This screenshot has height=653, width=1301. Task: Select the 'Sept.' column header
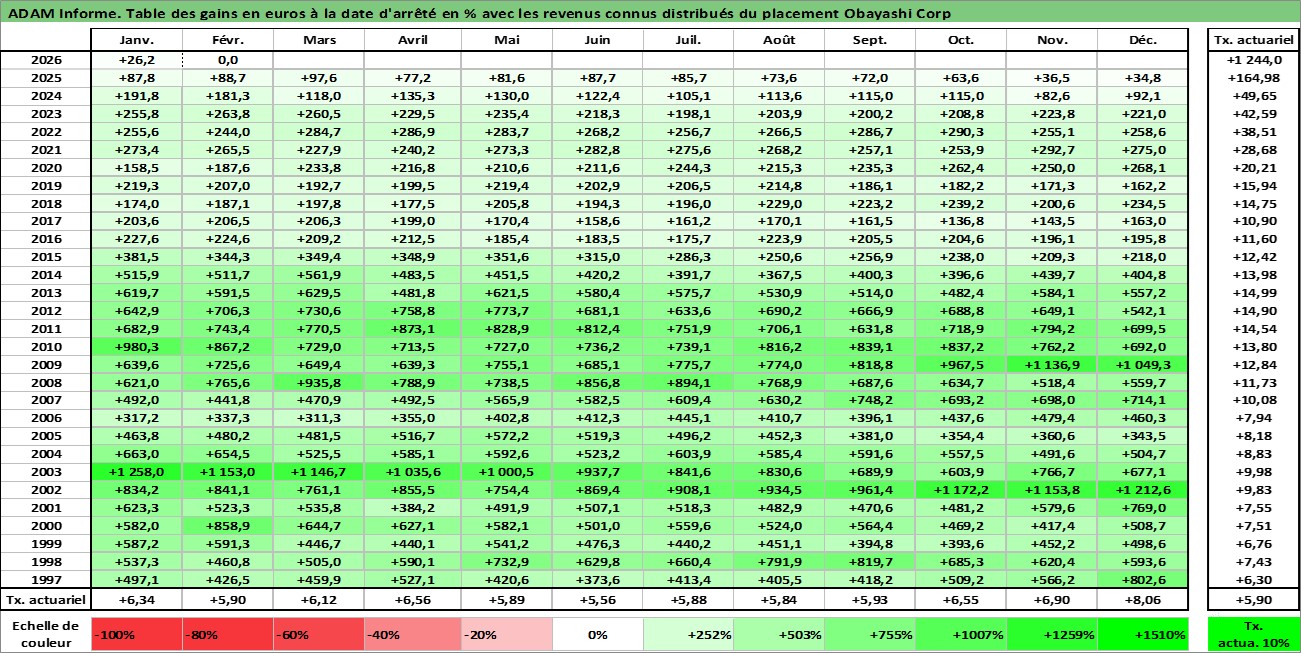click(x=870, y=40)
